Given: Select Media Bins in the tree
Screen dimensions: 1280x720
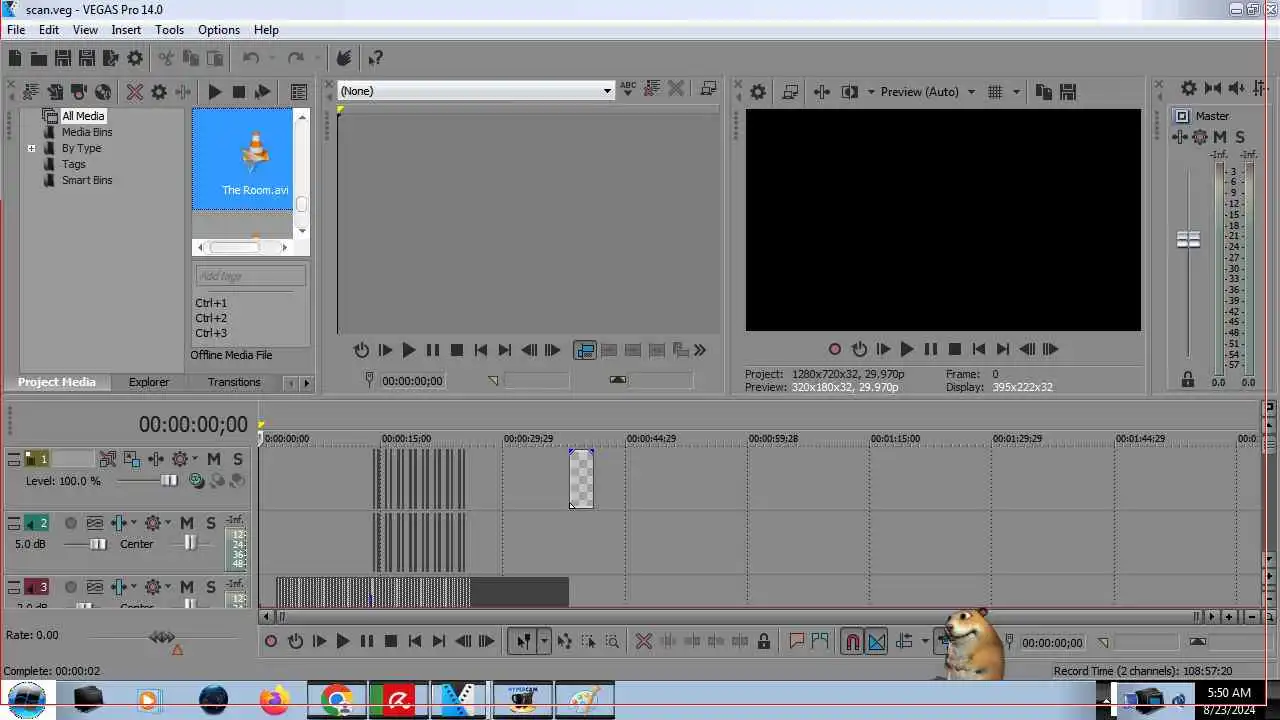Looking at the screenshot, I should click(x=87, y=132).
